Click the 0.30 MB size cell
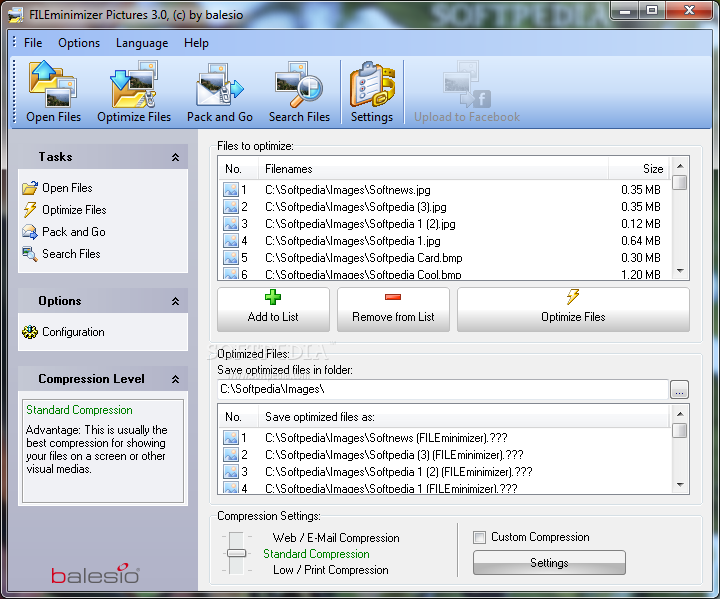720x599 pixels. 641,258
